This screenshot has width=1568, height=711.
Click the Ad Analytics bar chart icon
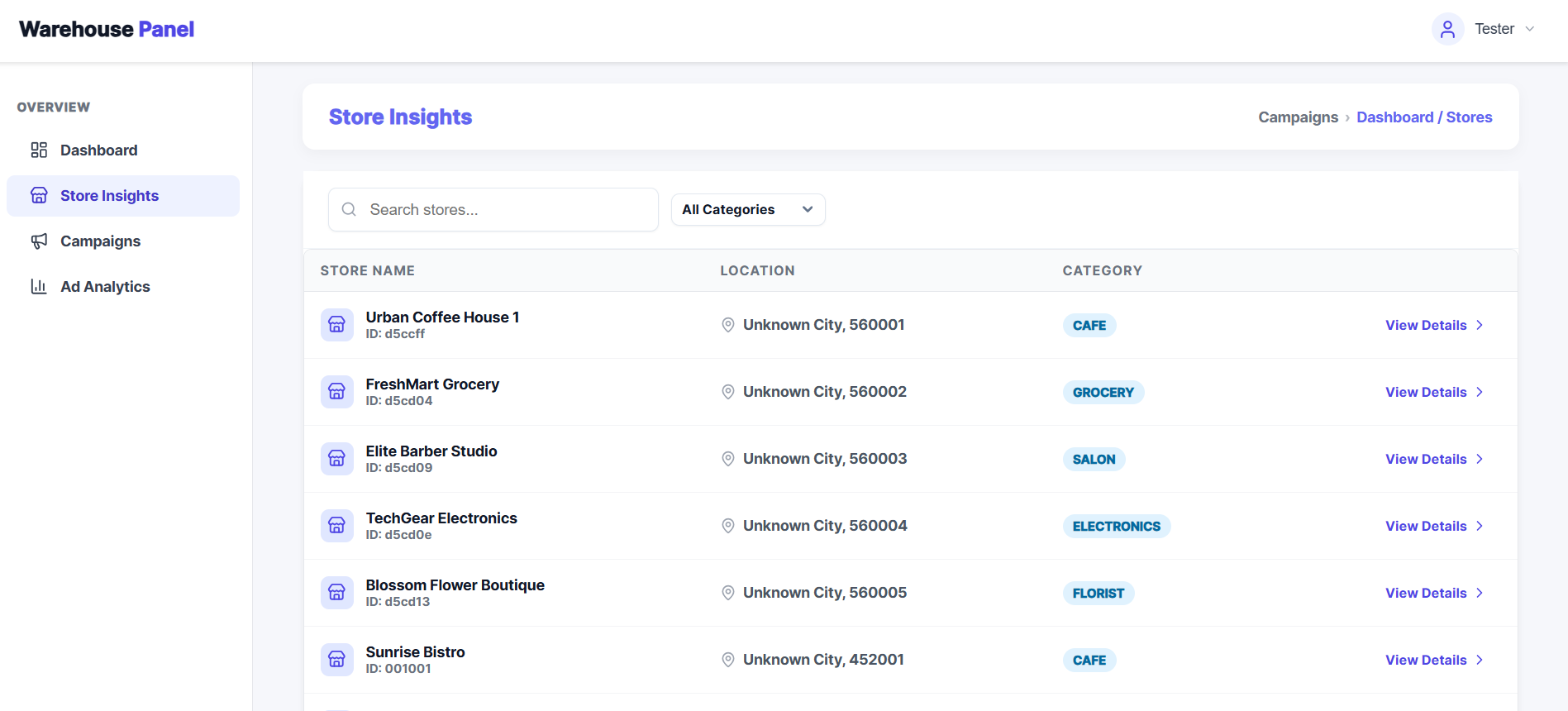click(x=39, y=286)
